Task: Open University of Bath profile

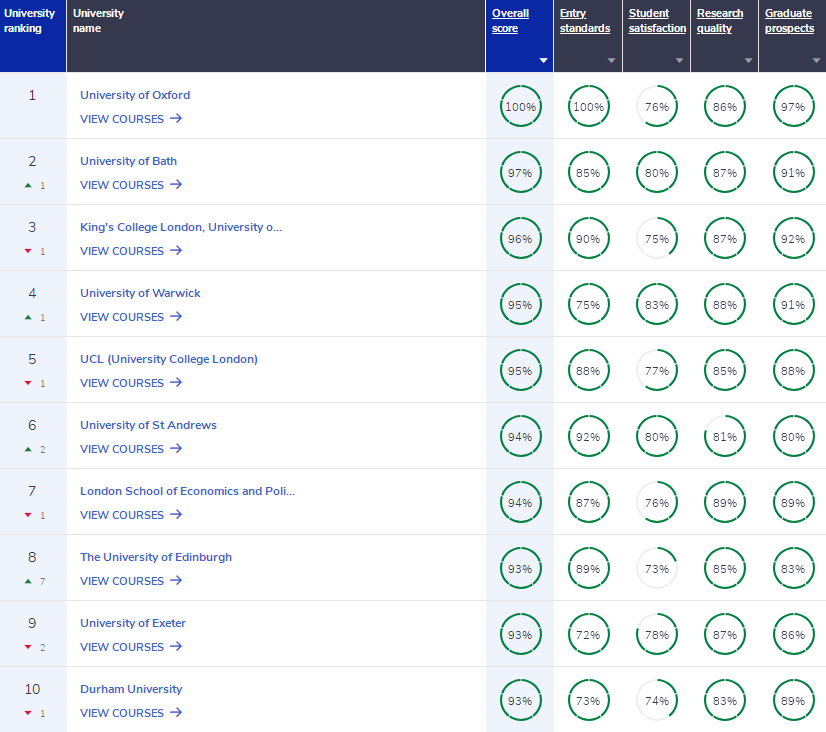Action: tap(129, 161)
